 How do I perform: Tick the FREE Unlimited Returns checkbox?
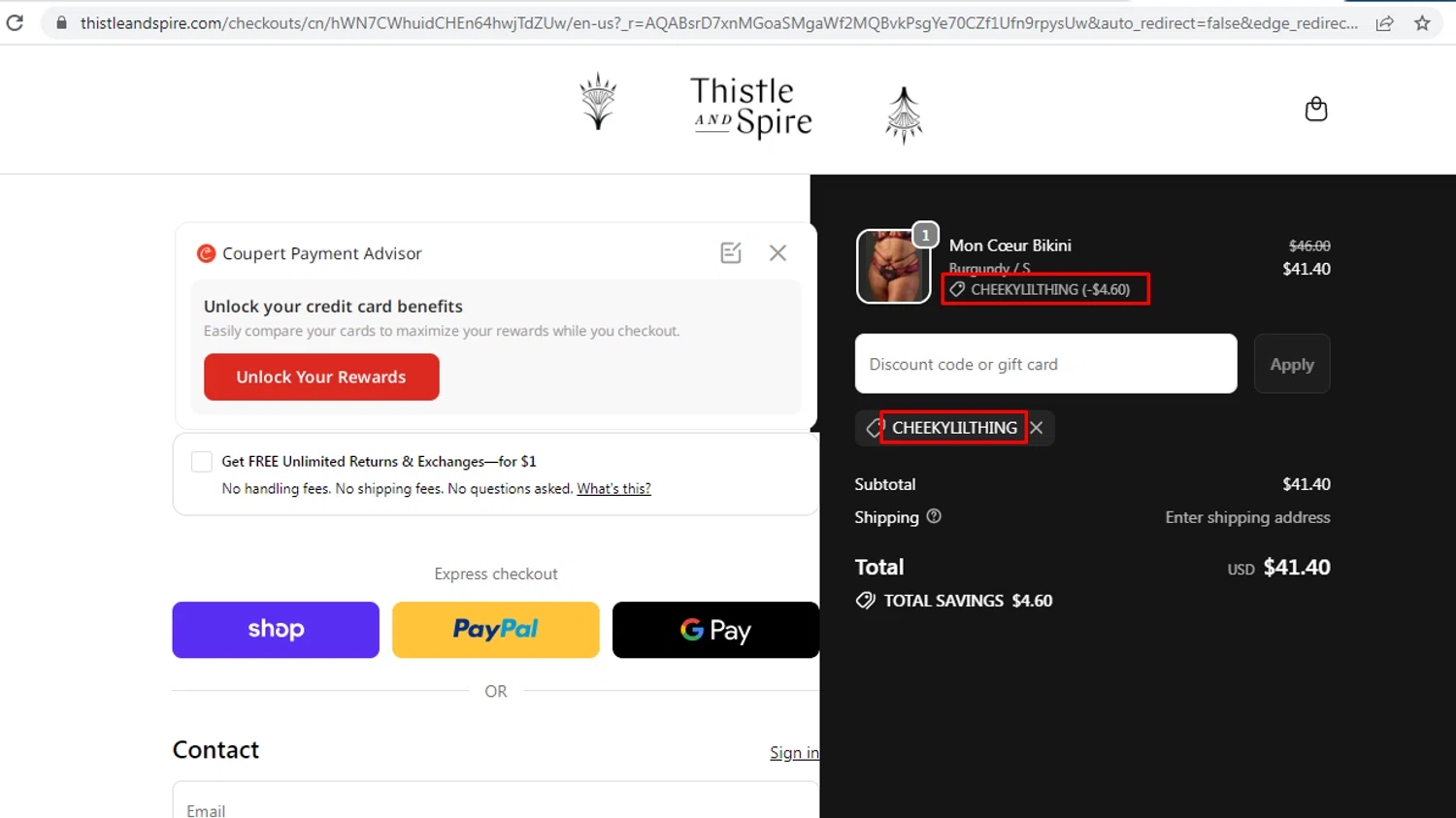(x=202, y=462)
